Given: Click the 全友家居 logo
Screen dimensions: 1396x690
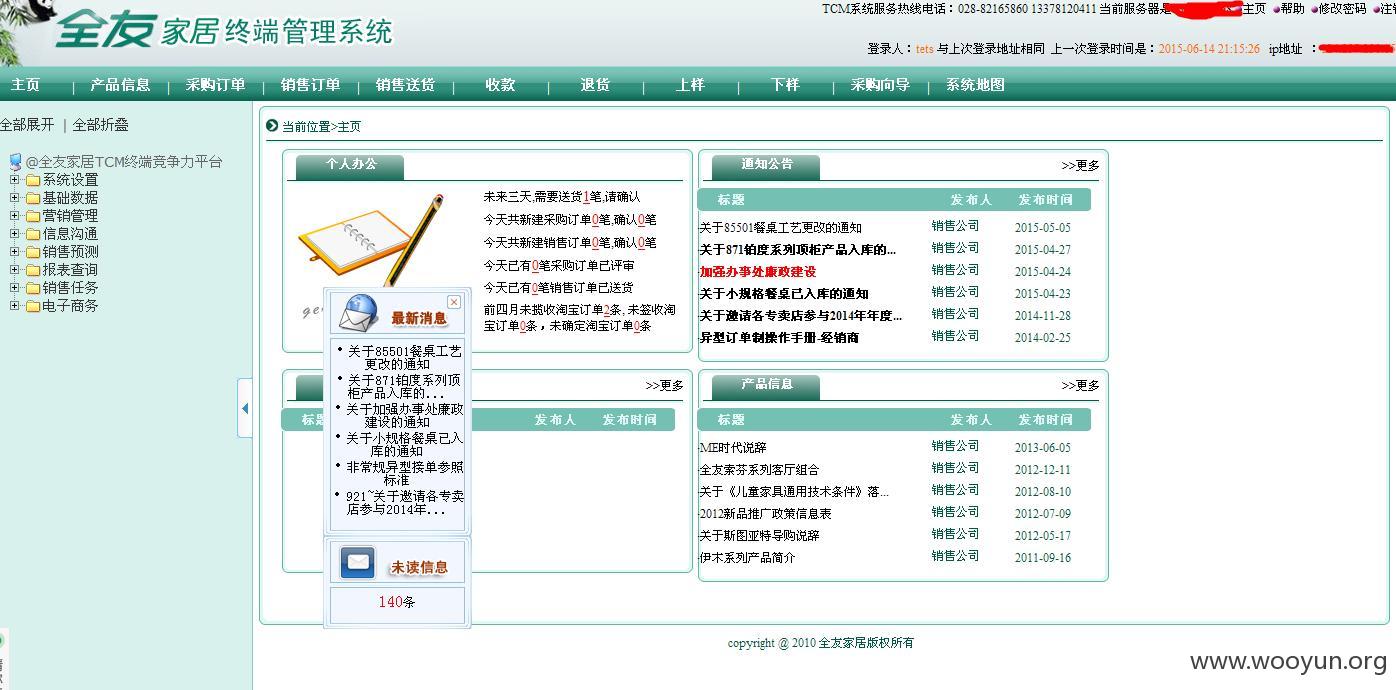Looking at the screenshot, I should 224,31.
